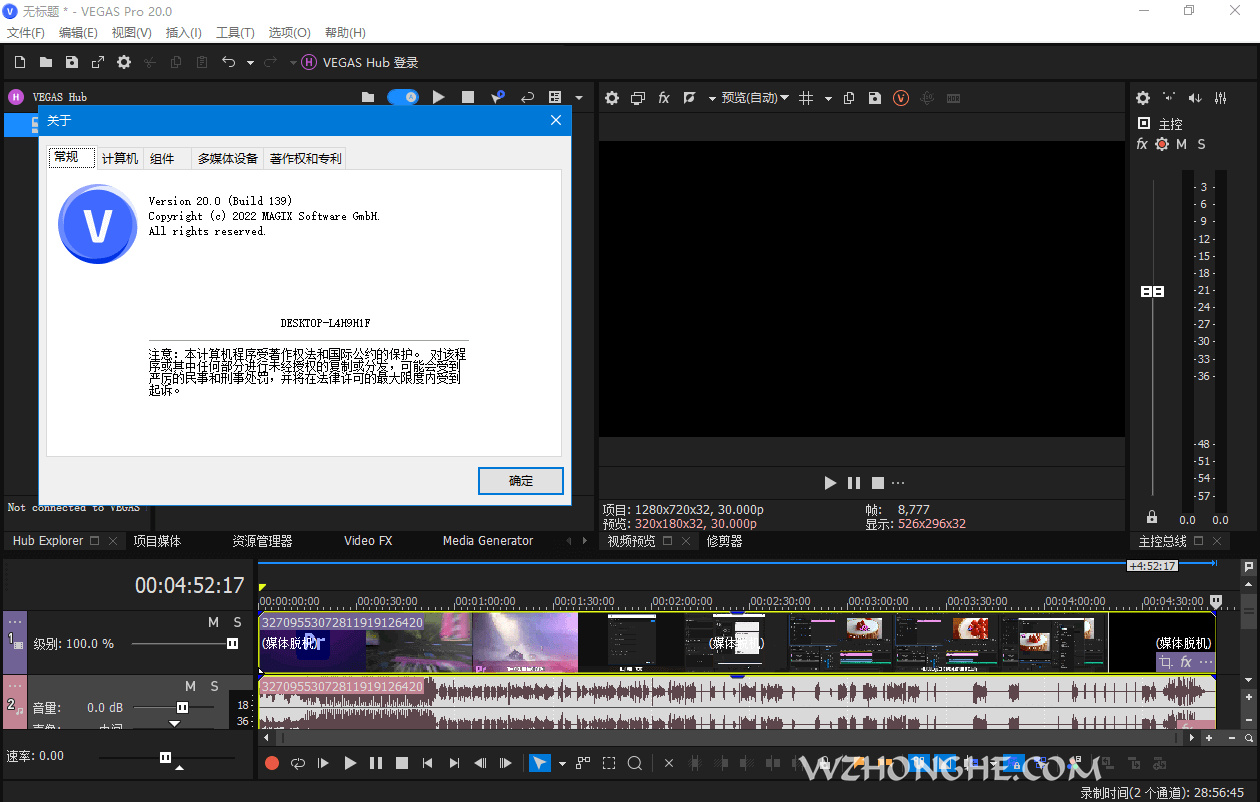1260x802 pixels.
Task: Mute the video track
Action: click(212, 621)
